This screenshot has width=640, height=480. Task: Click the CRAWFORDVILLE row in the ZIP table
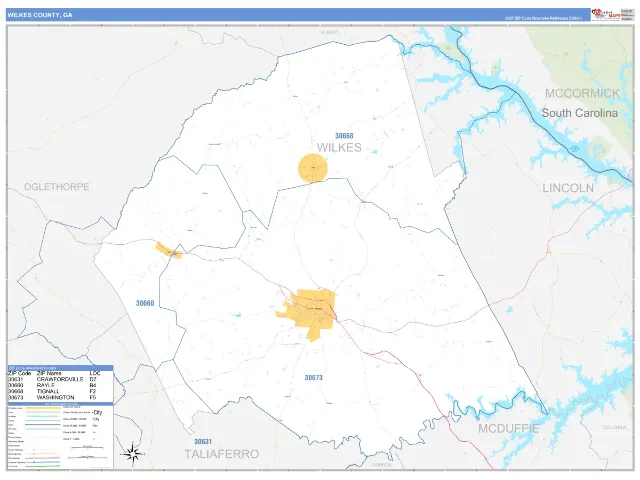tap(54, 379)
